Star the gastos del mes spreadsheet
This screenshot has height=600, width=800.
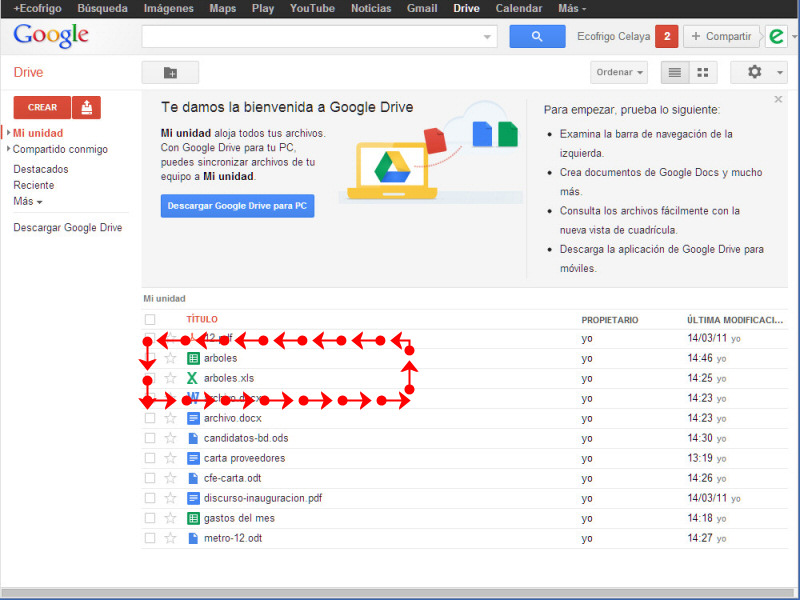[170, 518]
